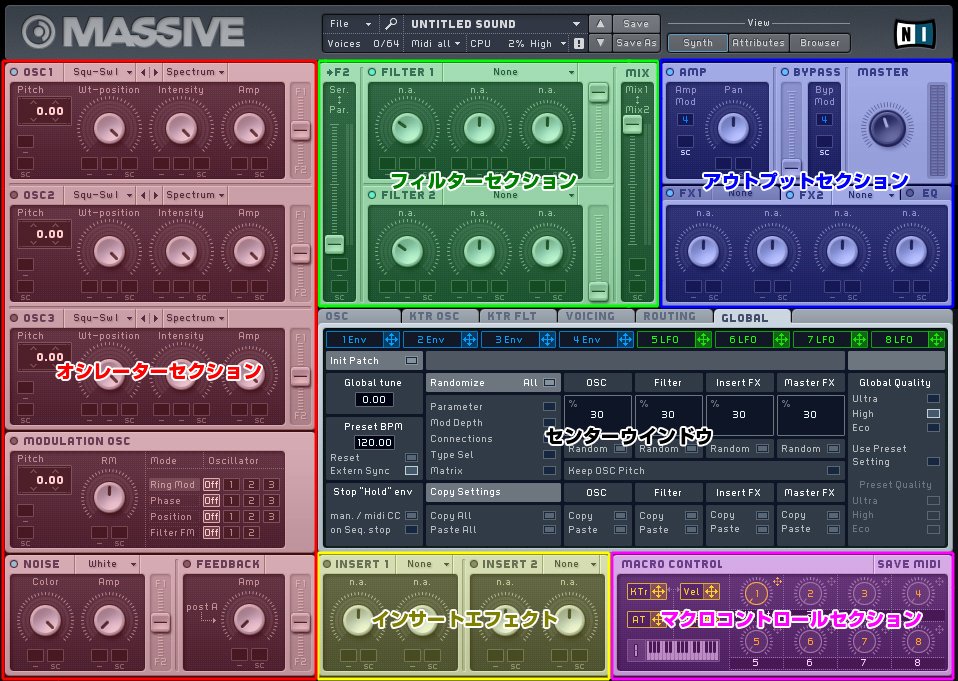Grab the 7 LFO modulation cross handle

(x=859, y=340)
